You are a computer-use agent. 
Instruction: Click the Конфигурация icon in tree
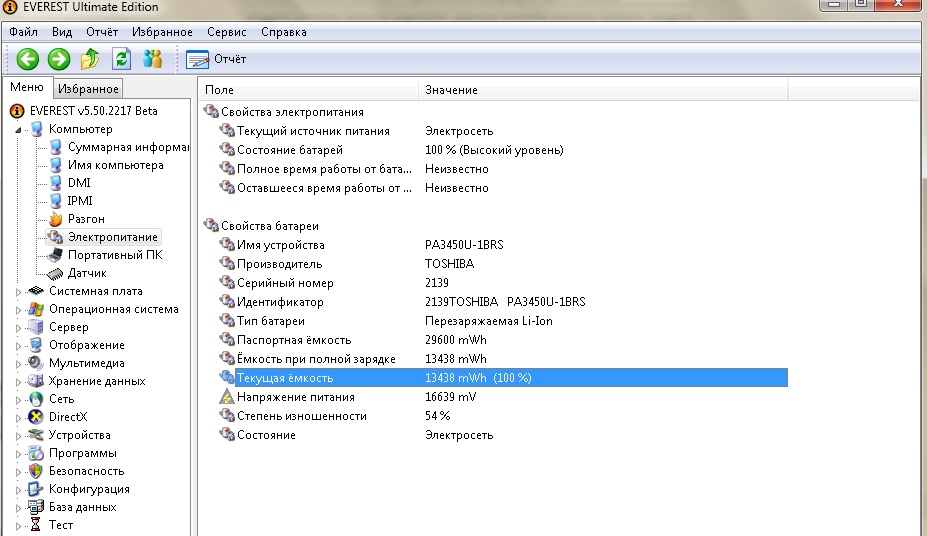coord(36,489)
